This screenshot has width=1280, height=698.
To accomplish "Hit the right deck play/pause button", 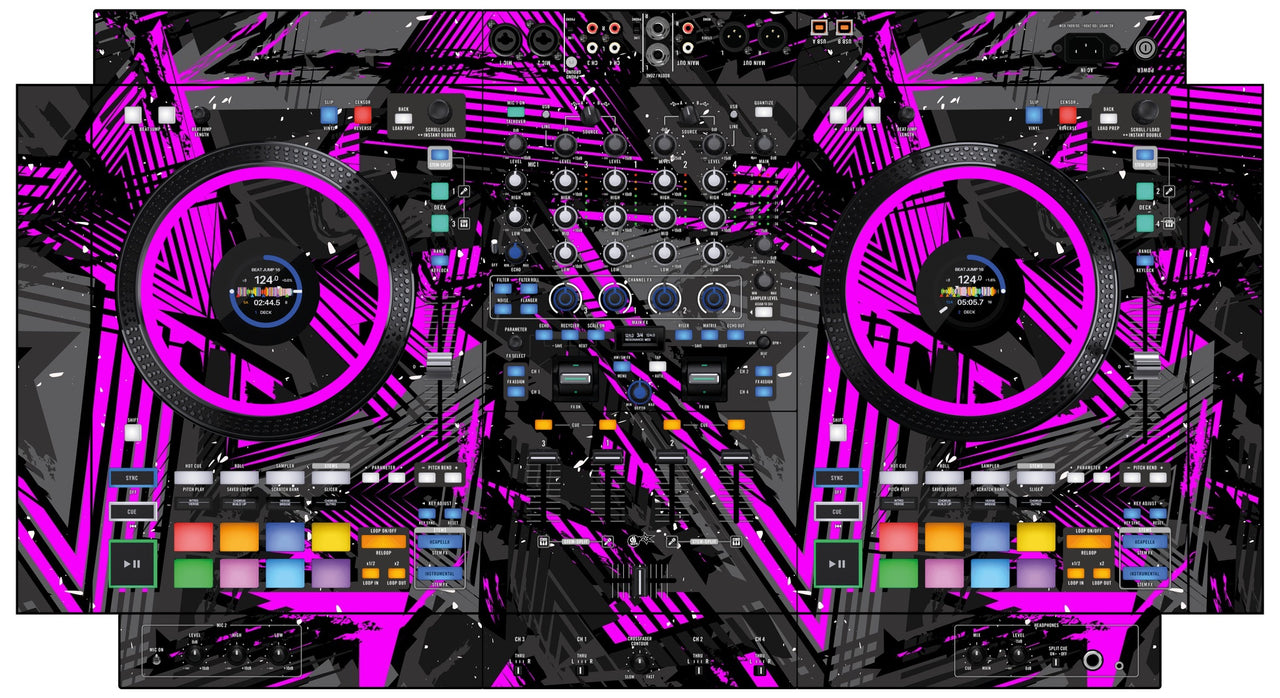I will pos(837,564).
